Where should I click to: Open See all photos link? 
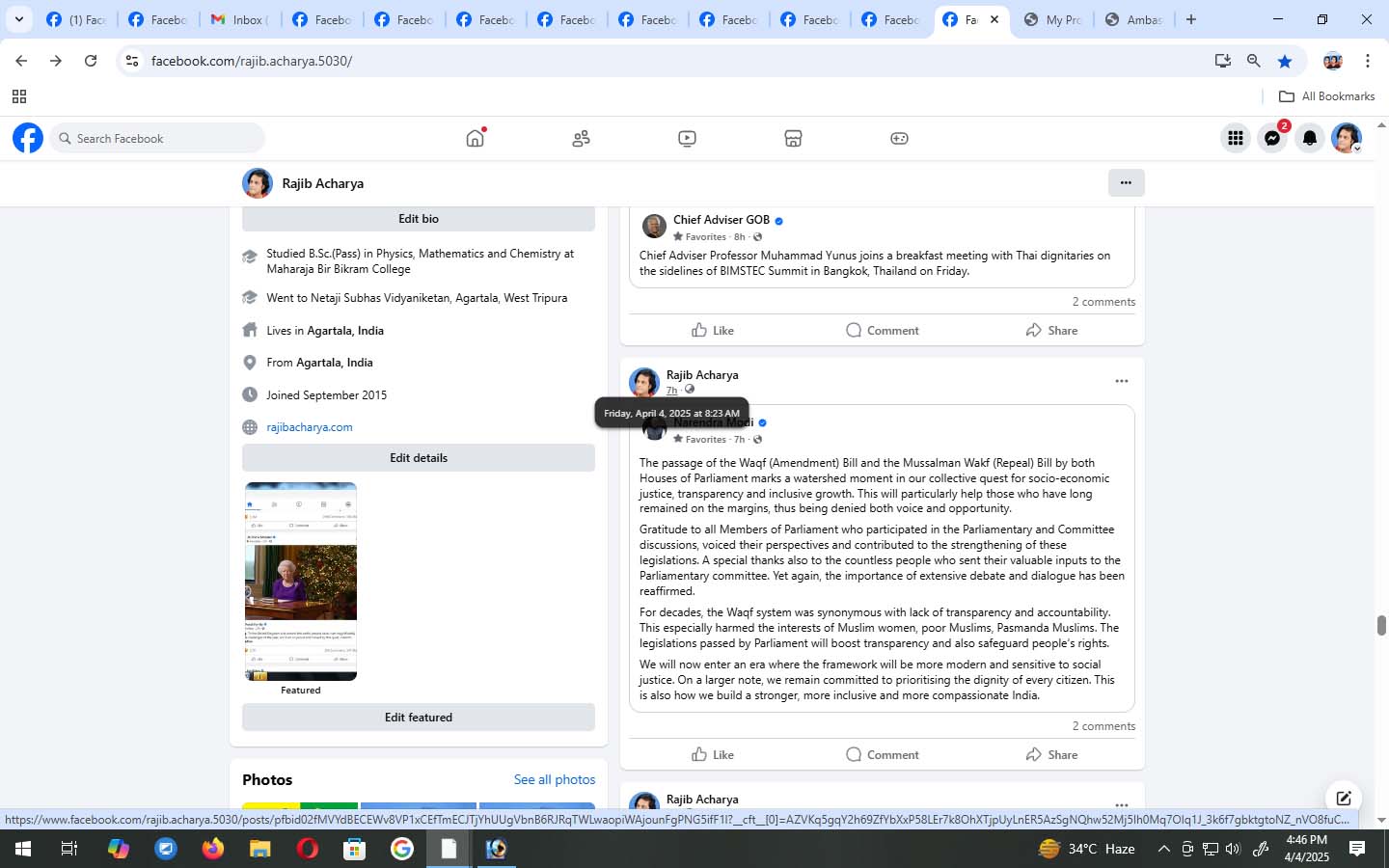pyautogui.click(x=555, y=779)
